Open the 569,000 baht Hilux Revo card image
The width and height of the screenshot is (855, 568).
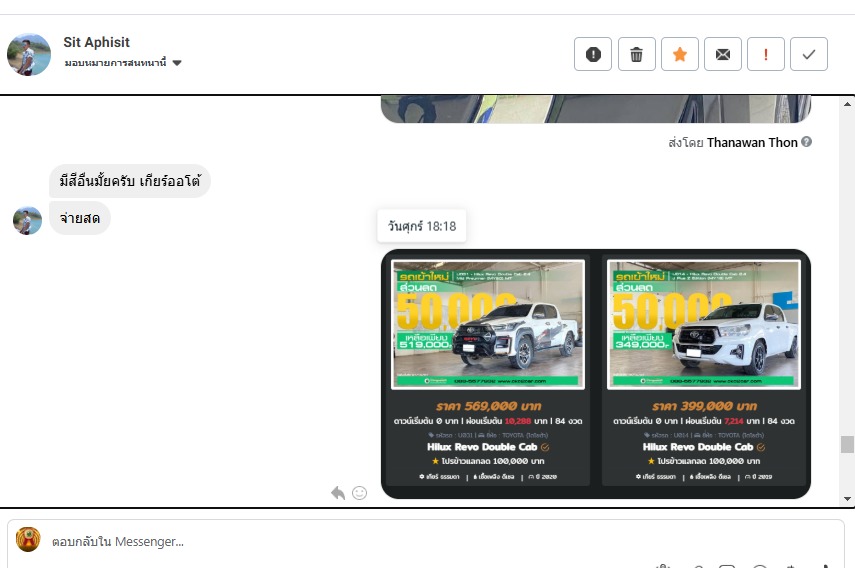click(x=488, y=324)
